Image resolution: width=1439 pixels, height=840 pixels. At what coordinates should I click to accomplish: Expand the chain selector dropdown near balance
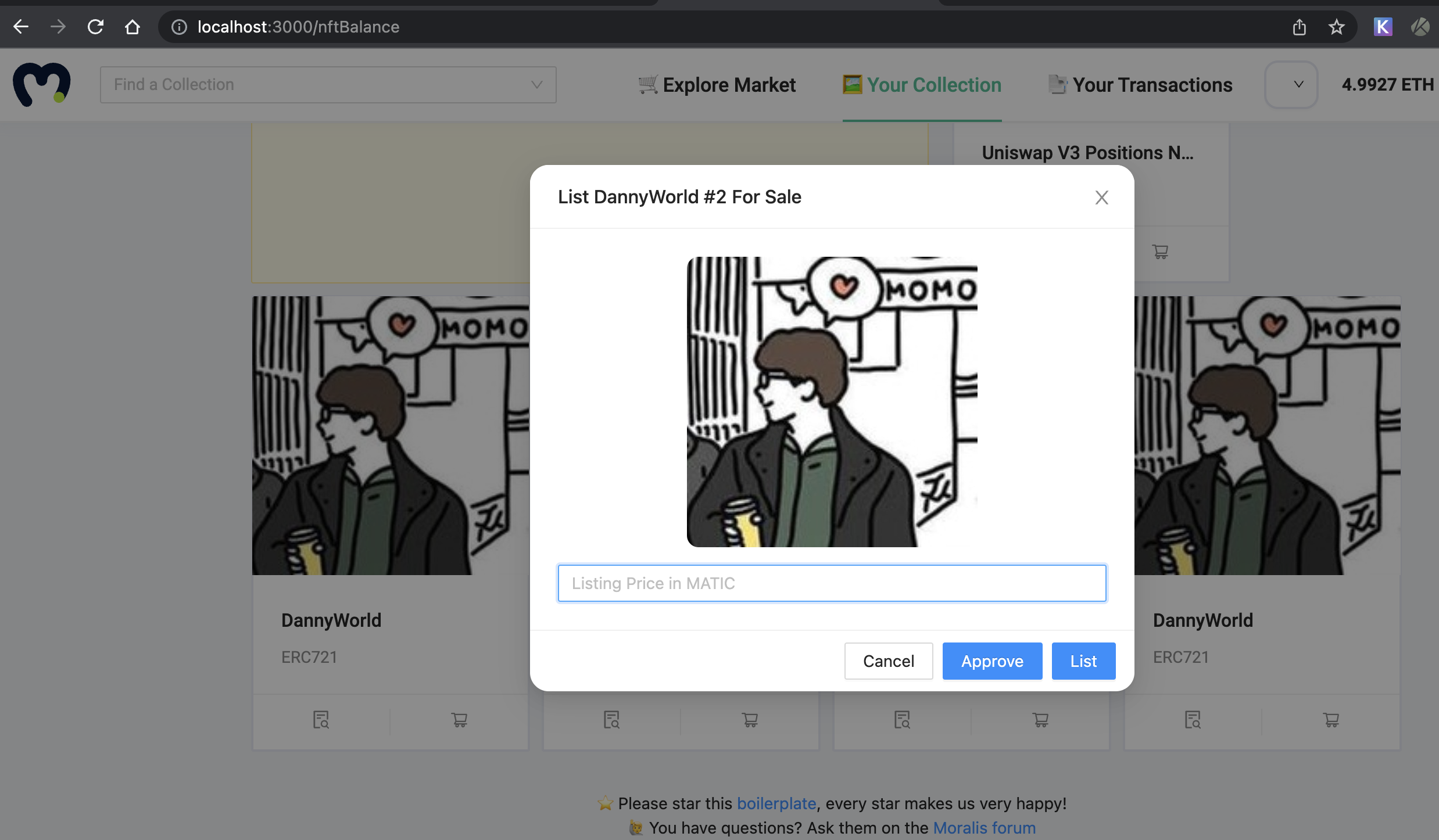tap(1291, 85)
